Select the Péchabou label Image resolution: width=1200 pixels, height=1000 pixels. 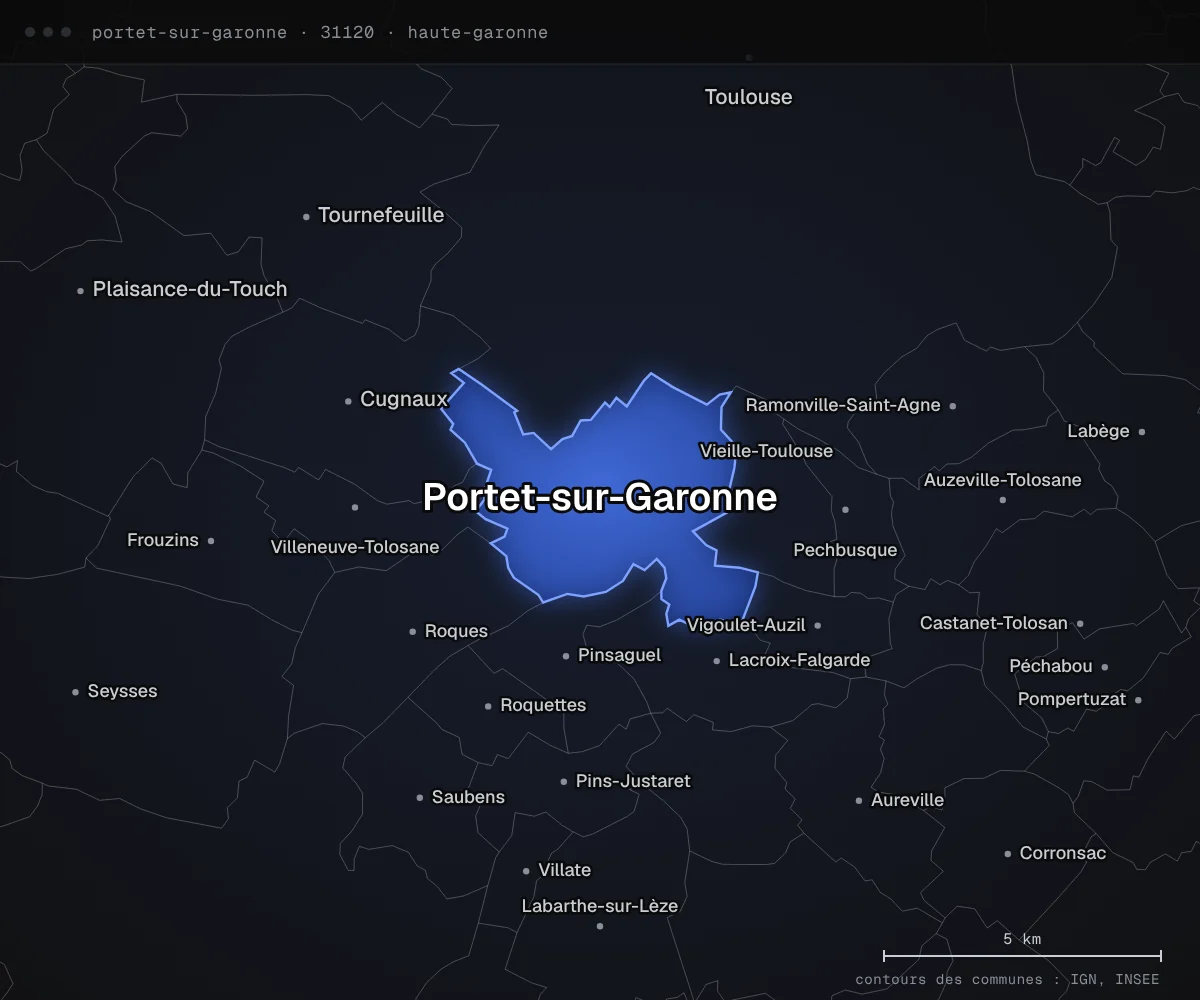tap(1051, 666)
